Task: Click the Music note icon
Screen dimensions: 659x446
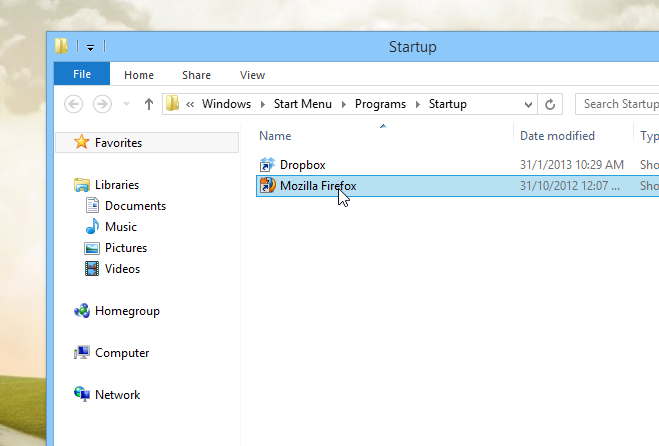Action: point(92,226)
